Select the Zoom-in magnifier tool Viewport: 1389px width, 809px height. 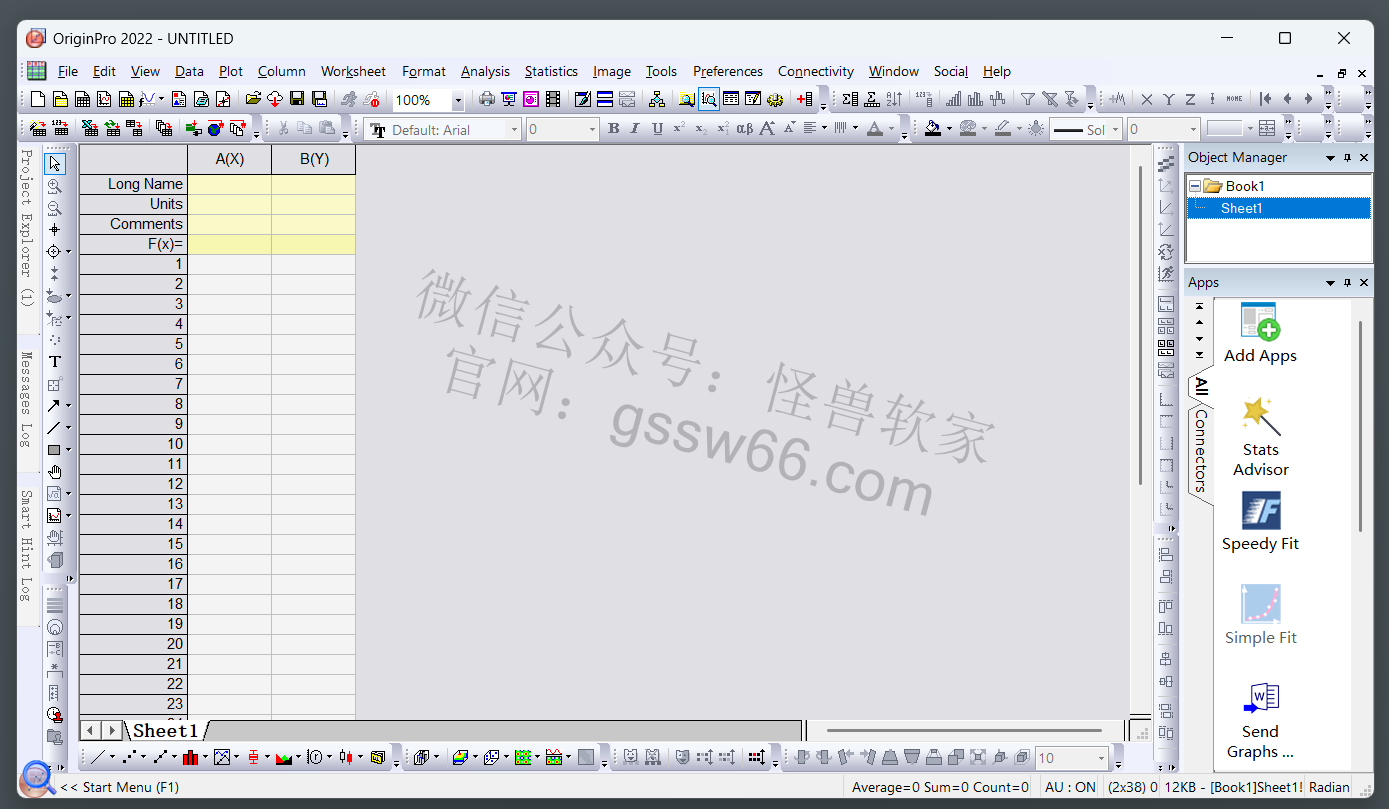[55, 186]
